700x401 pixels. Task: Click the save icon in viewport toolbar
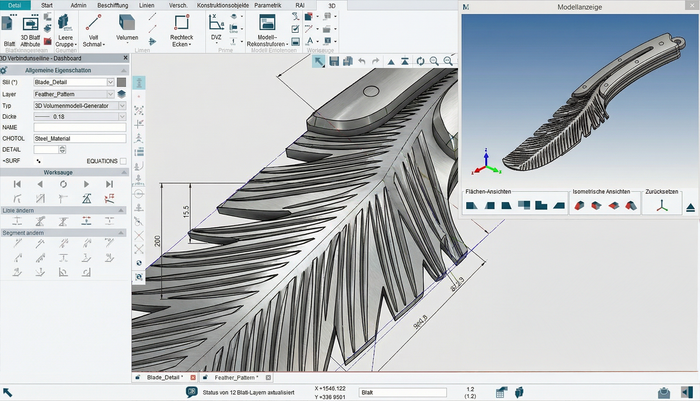[x=336, y=61]
